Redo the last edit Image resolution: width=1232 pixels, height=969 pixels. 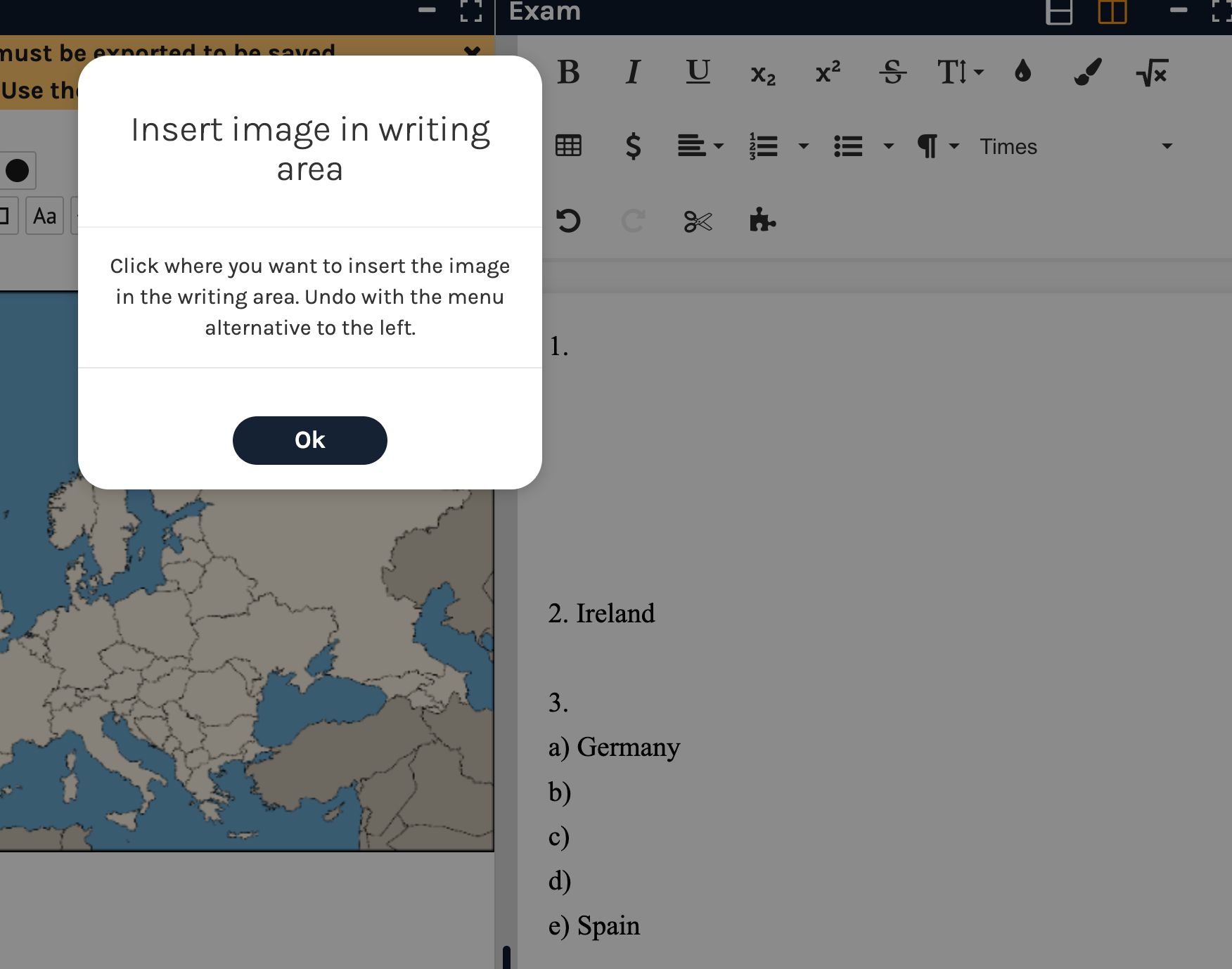coord(633,221)
